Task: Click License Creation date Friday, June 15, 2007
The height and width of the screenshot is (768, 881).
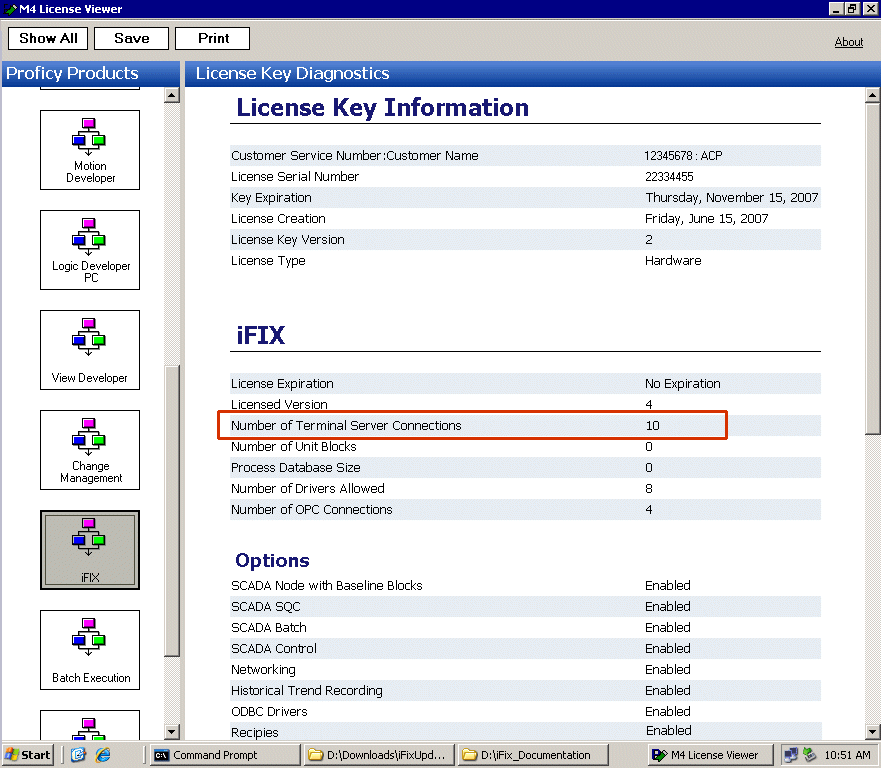Action: 706,219
